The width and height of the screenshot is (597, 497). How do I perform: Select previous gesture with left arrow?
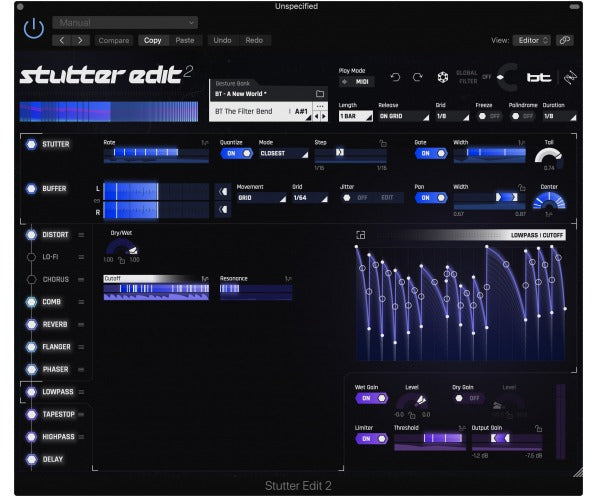click(x=316, y=116)
